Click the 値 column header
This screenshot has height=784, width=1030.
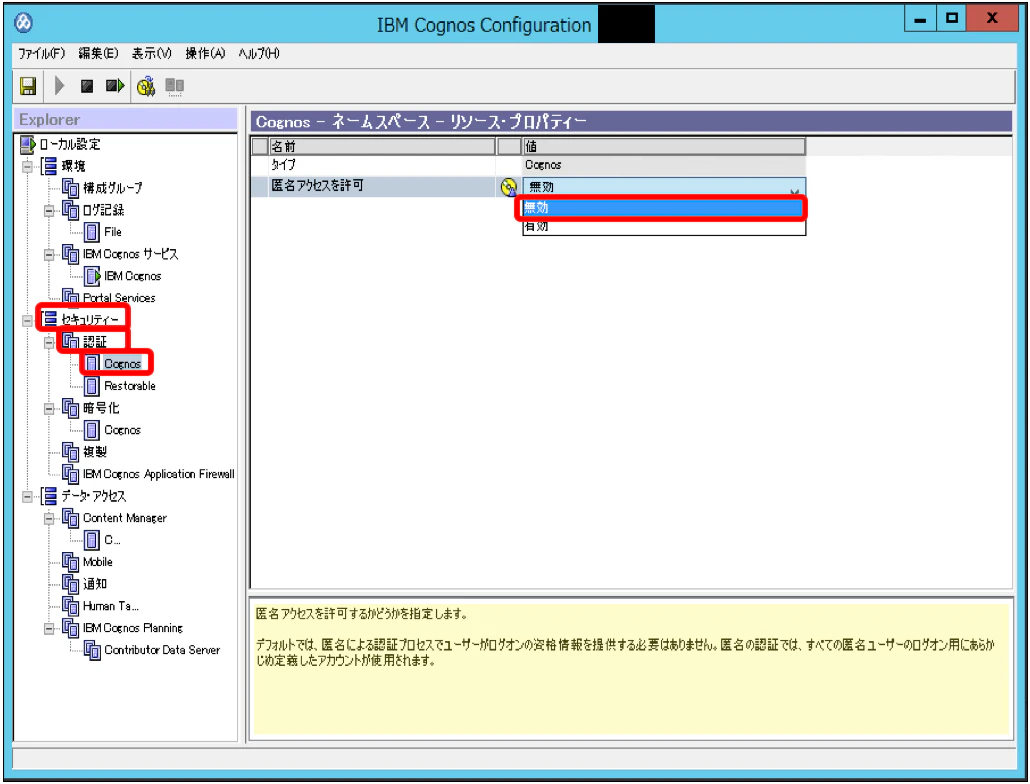click(663, 146)
